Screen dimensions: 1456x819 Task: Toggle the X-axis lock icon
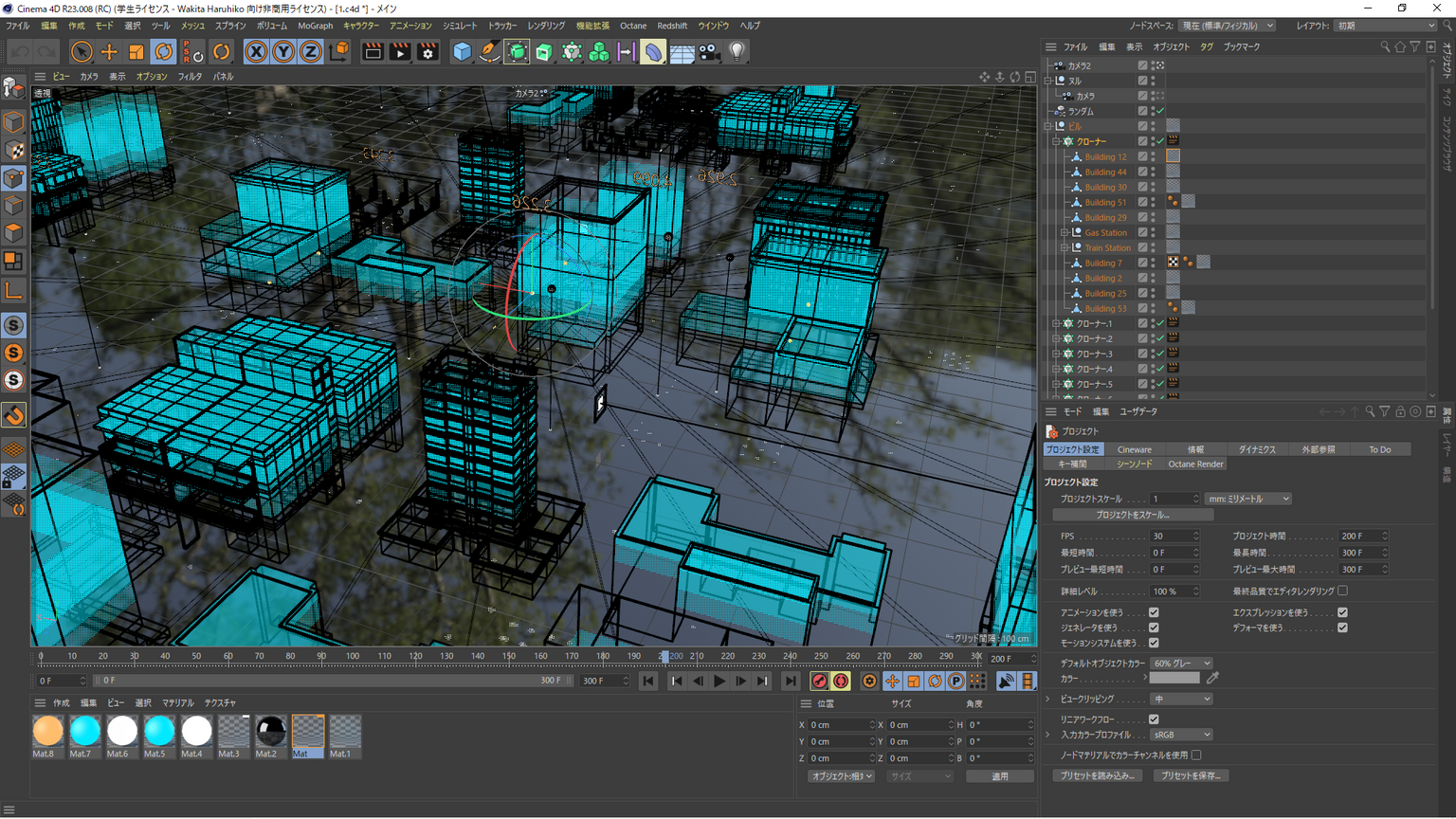coord(256,52)
